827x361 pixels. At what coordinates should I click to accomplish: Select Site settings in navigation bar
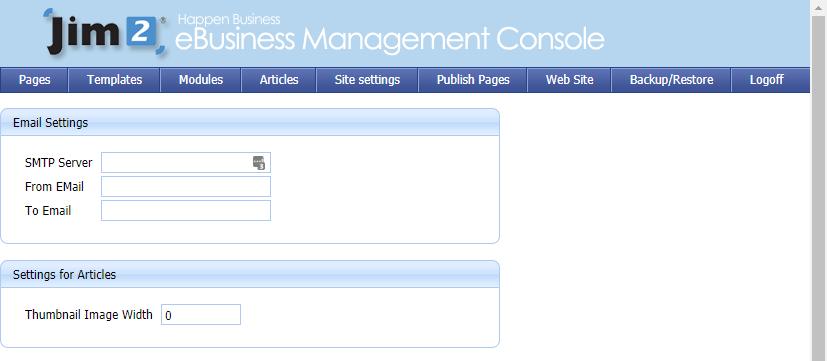(367, 80)
